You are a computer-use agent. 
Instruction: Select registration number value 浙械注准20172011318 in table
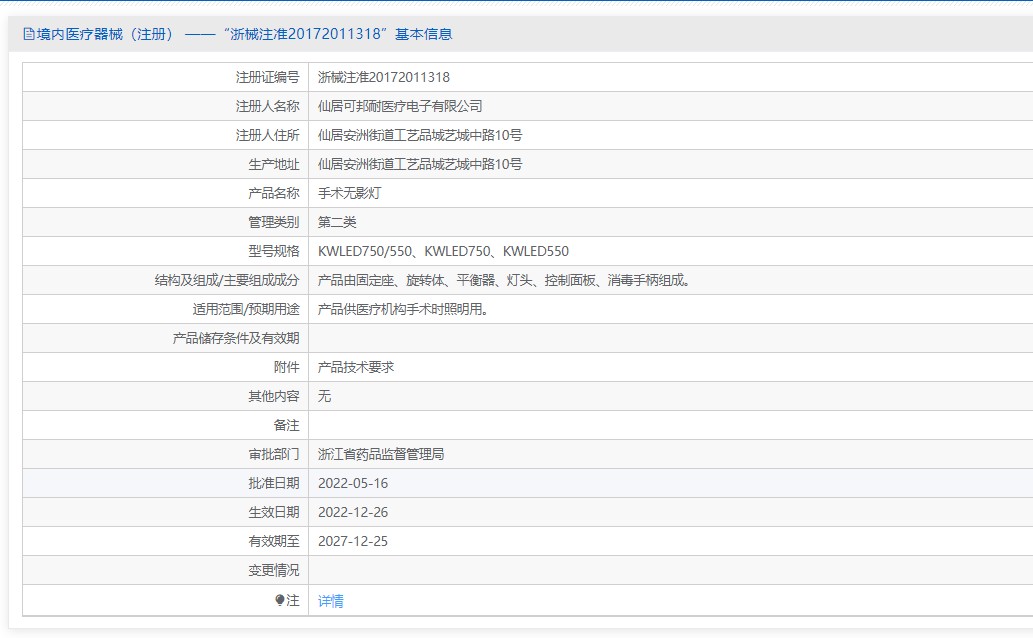383,77
